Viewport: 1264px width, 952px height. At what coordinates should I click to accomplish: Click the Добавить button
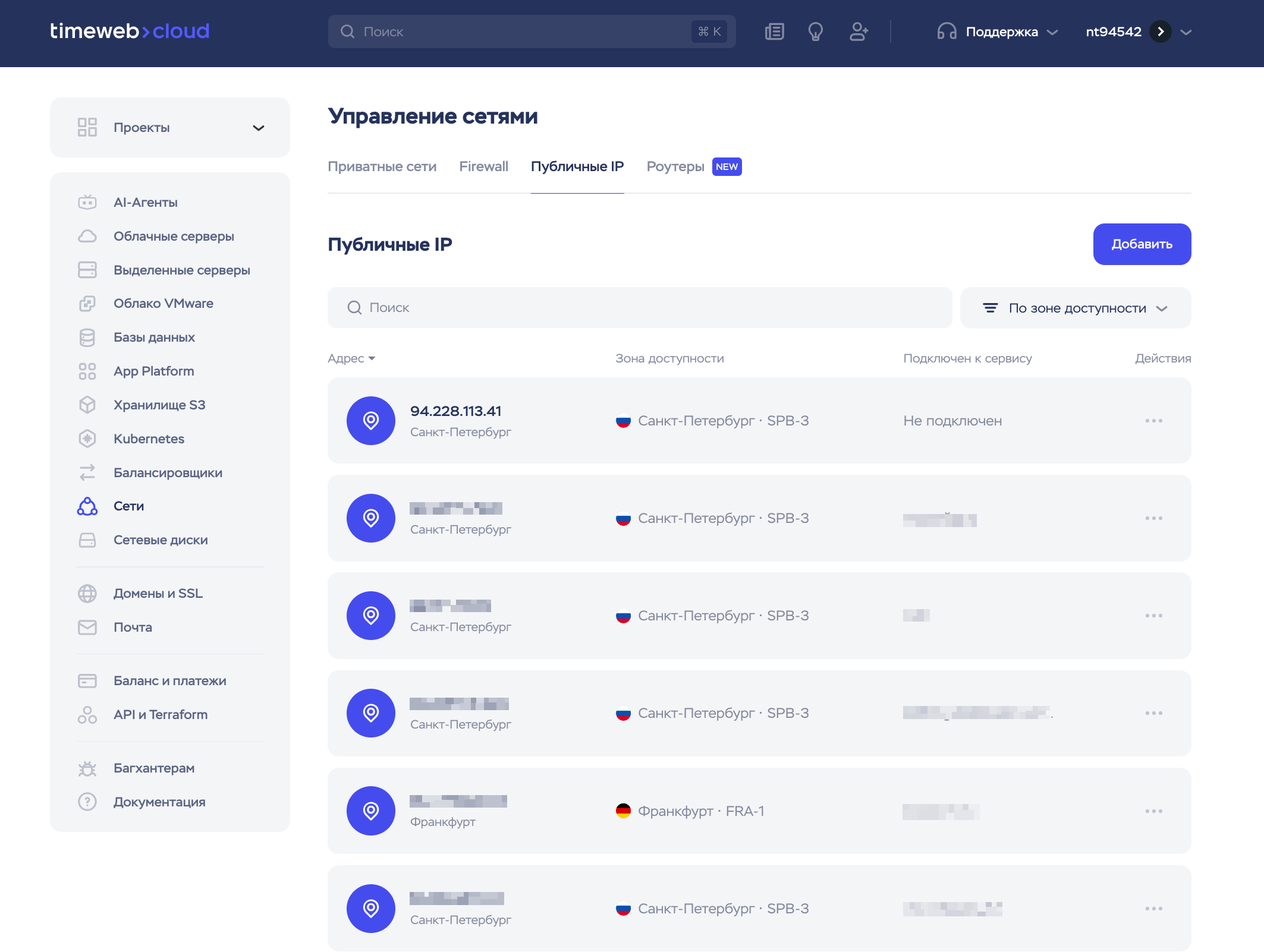pos(1142,244)
